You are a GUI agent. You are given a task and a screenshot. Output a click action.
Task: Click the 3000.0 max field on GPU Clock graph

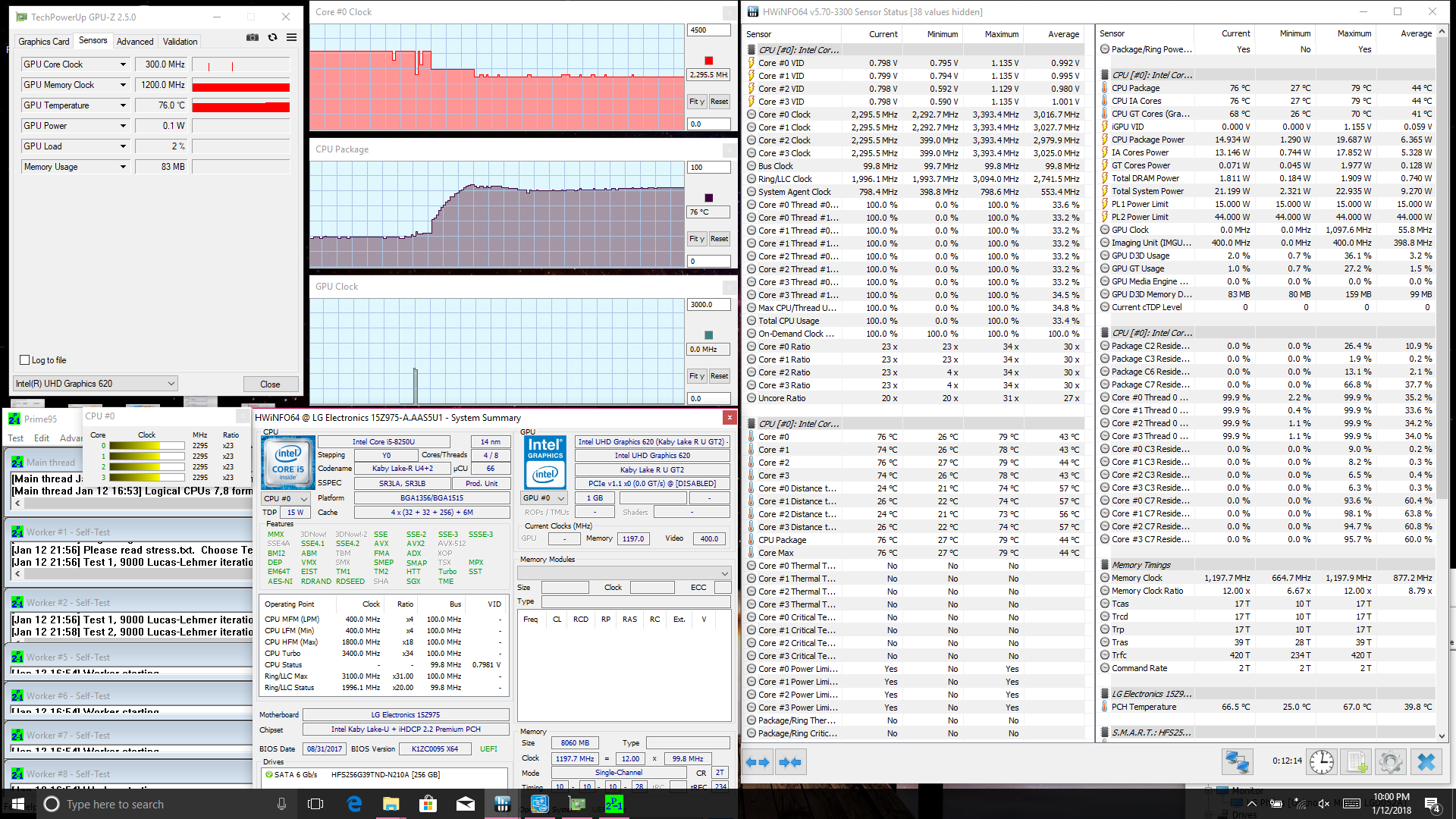709,305
